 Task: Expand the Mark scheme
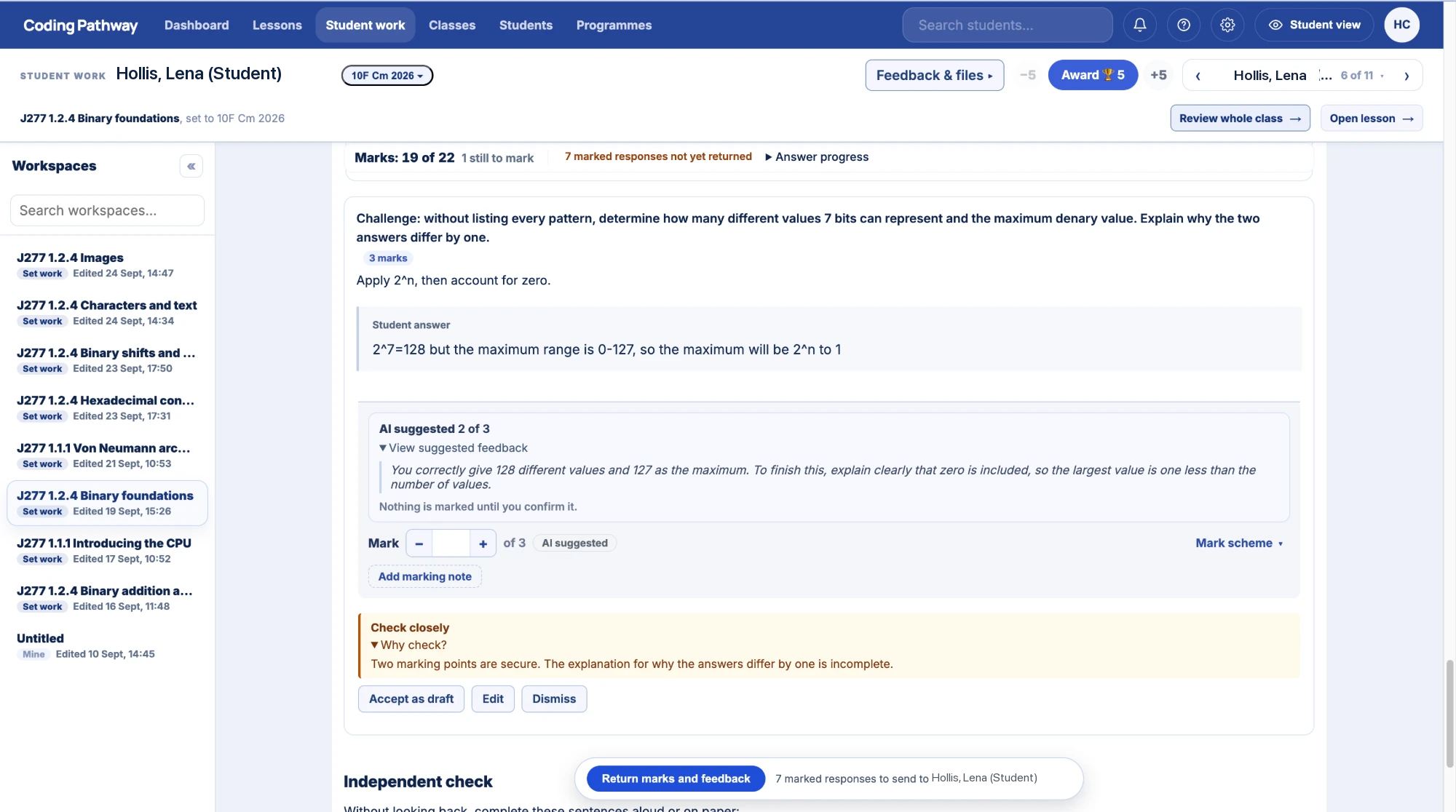click(x=1239, y=544)
